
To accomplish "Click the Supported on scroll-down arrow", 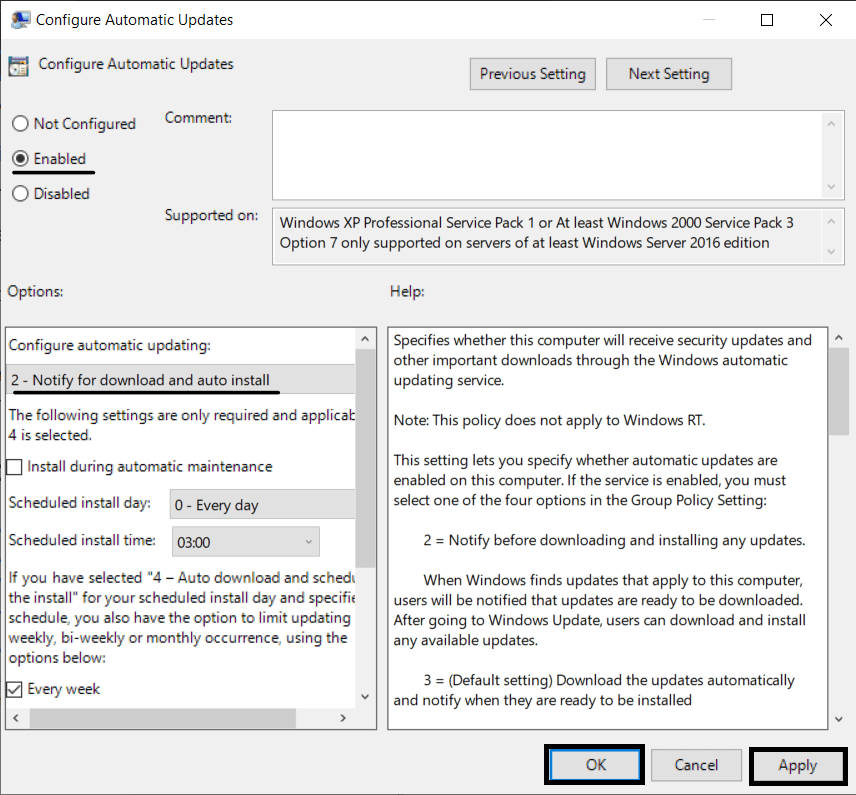I will coord(831,252).
